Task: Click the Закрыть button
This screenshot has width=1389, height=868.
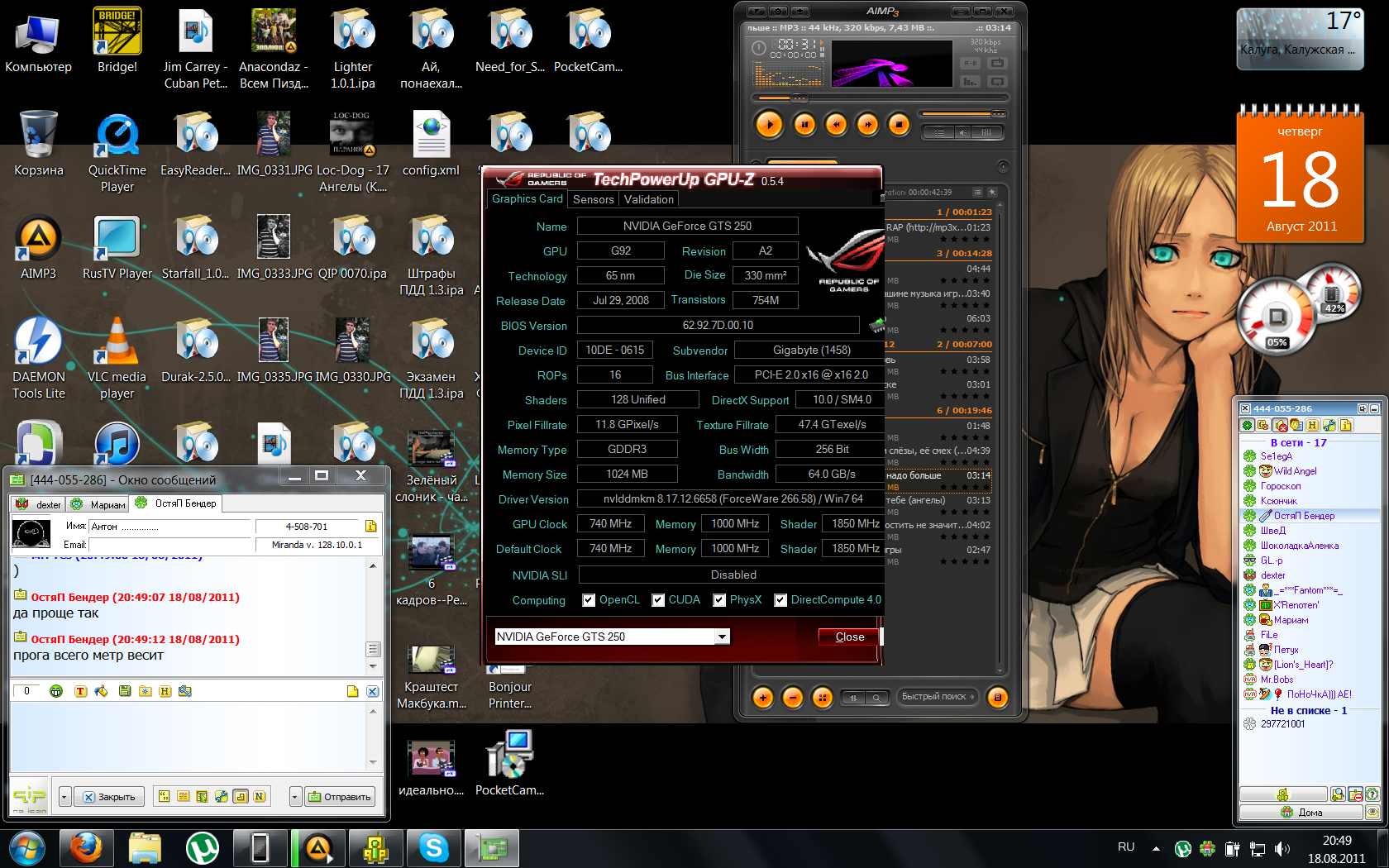Action: 109,797
